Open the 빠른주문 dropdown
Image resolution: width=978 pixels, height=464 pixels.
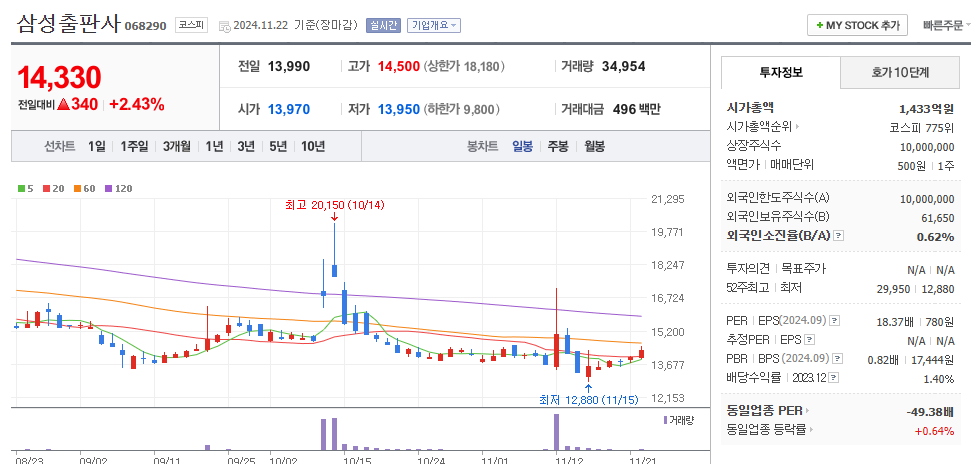pos(947,26)
